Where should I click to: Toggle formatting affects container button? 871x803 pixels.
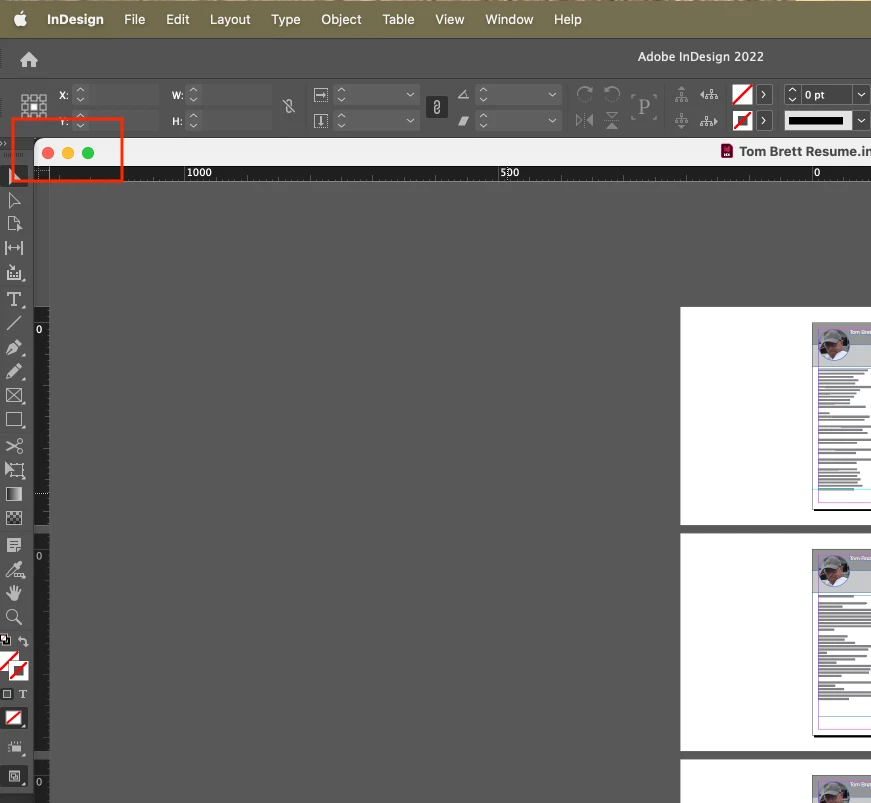7,694
